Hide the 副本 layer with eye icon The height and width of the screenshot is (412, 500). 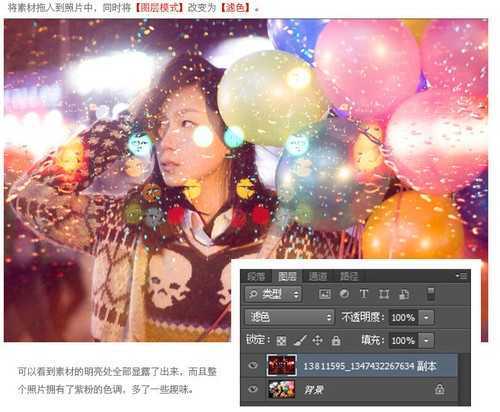click(x=253, y=365)
